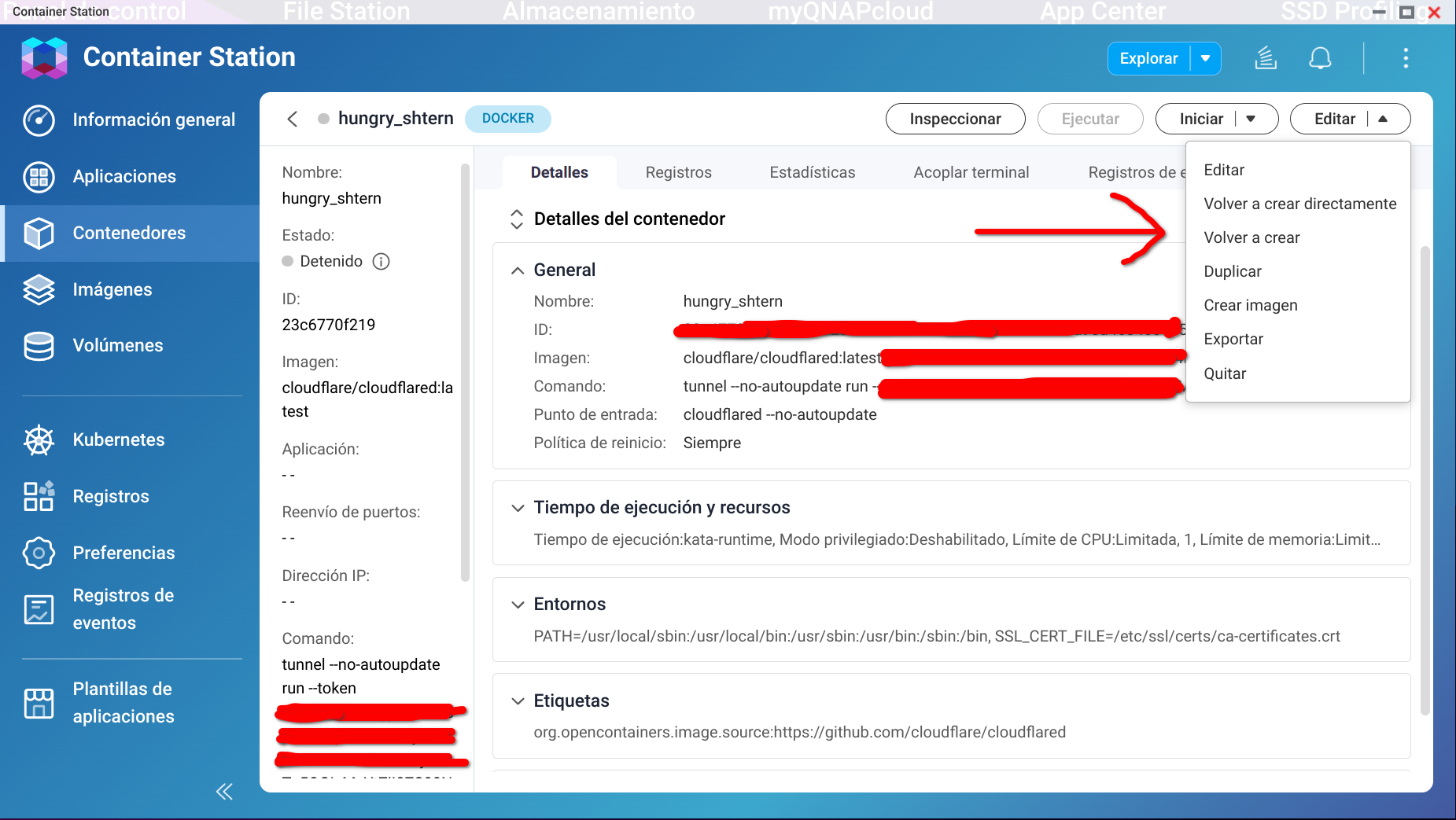Open the Iniciar dropdown arrow
Viewport: 1456px width, 820px height.
click(x=1251, y=119)
